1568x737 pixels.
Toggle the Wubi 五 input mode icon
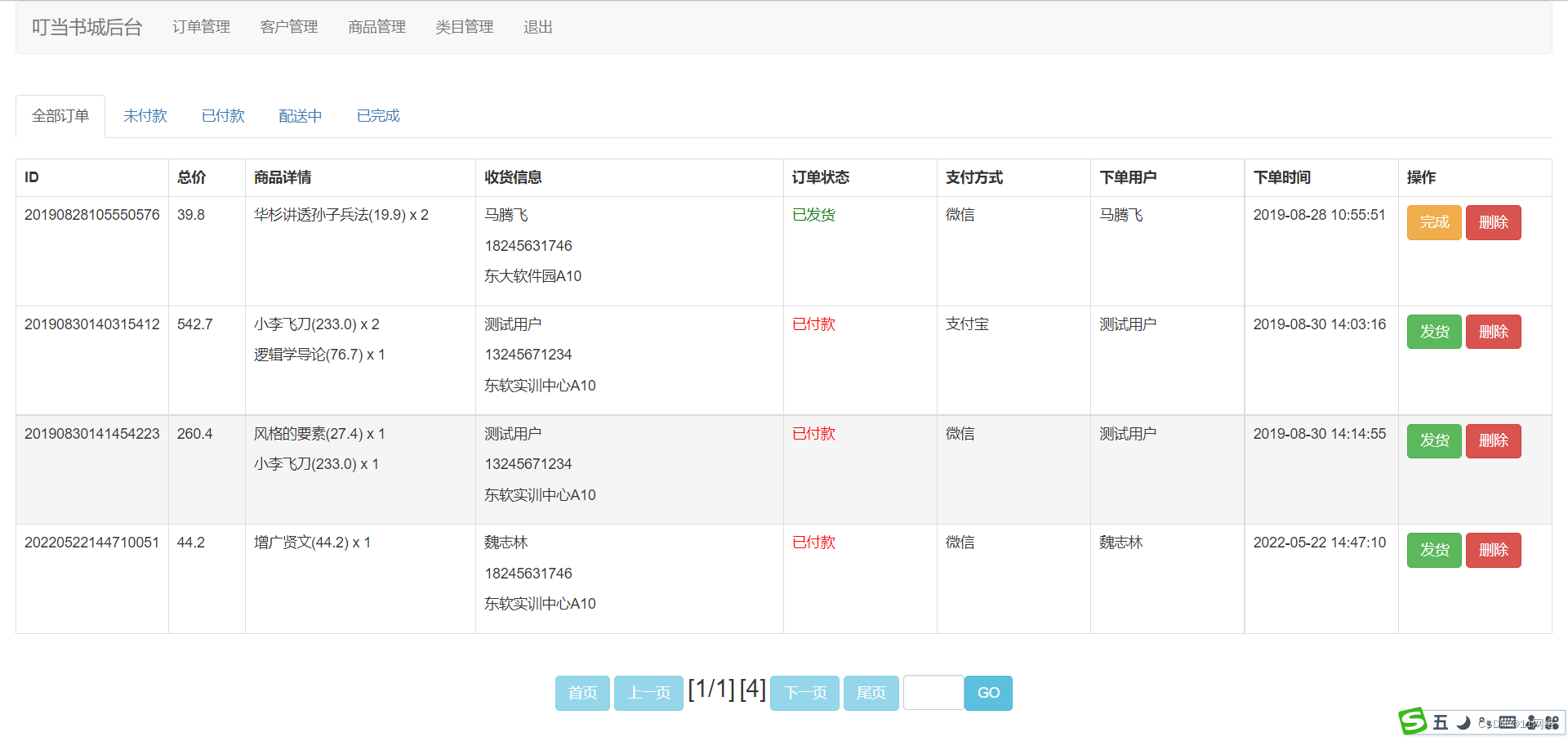1441,722
